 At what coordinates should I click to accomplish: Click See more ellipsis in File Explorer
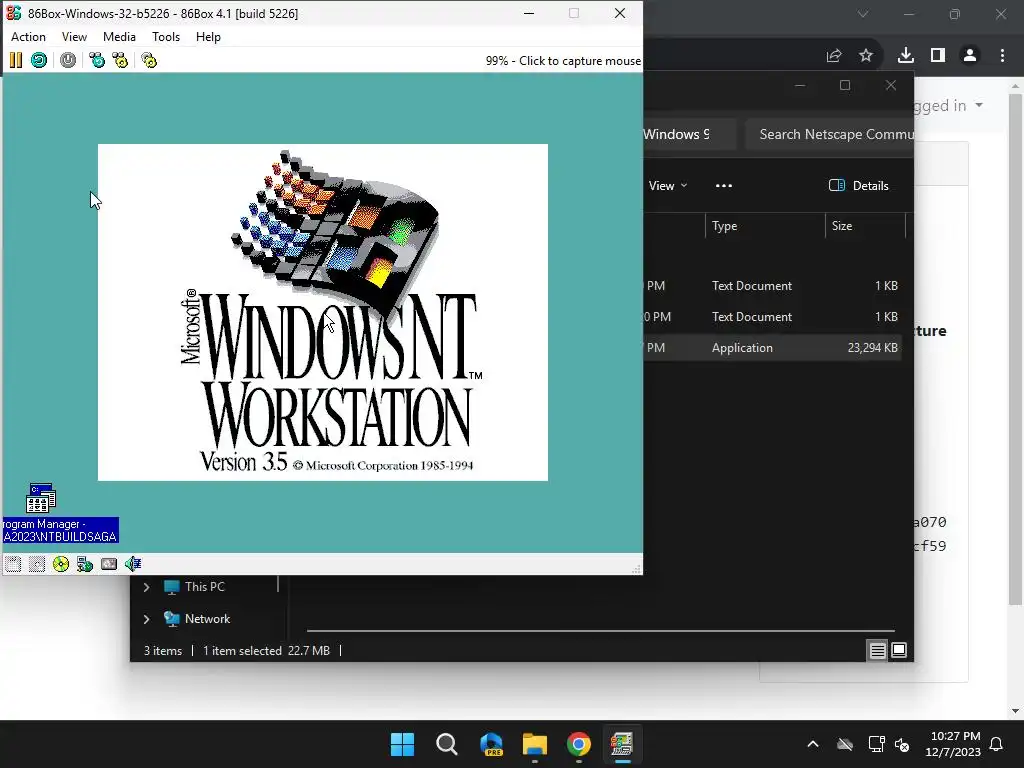(724, 185)
